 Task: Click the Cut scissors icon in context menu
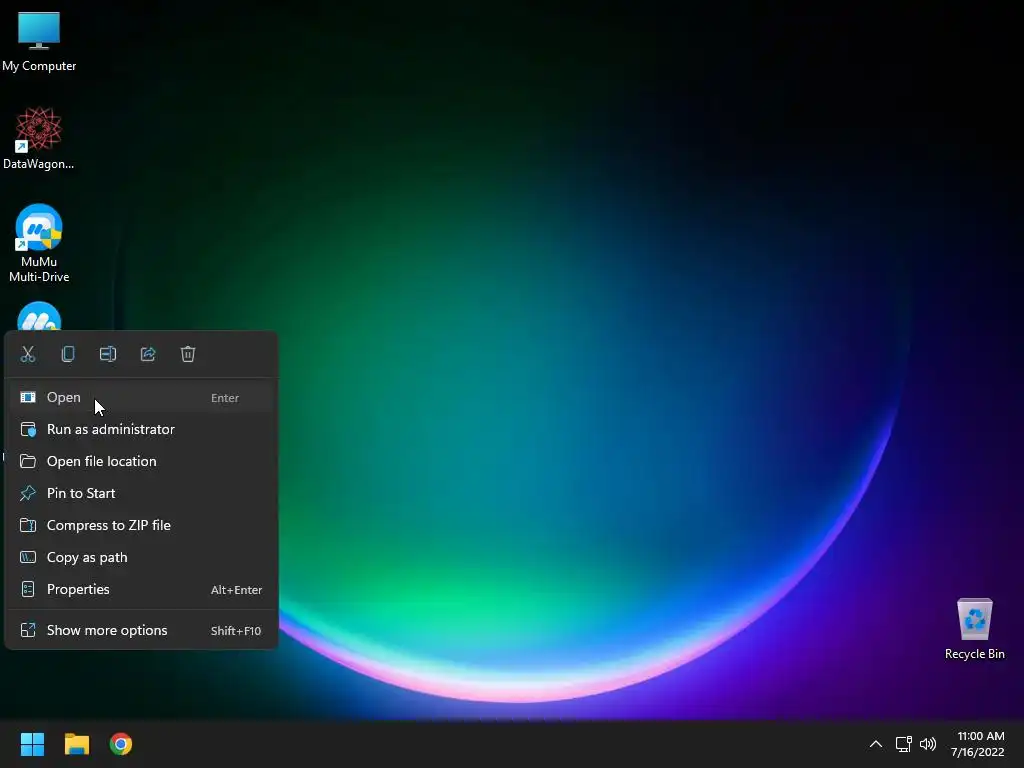point(27,354)
